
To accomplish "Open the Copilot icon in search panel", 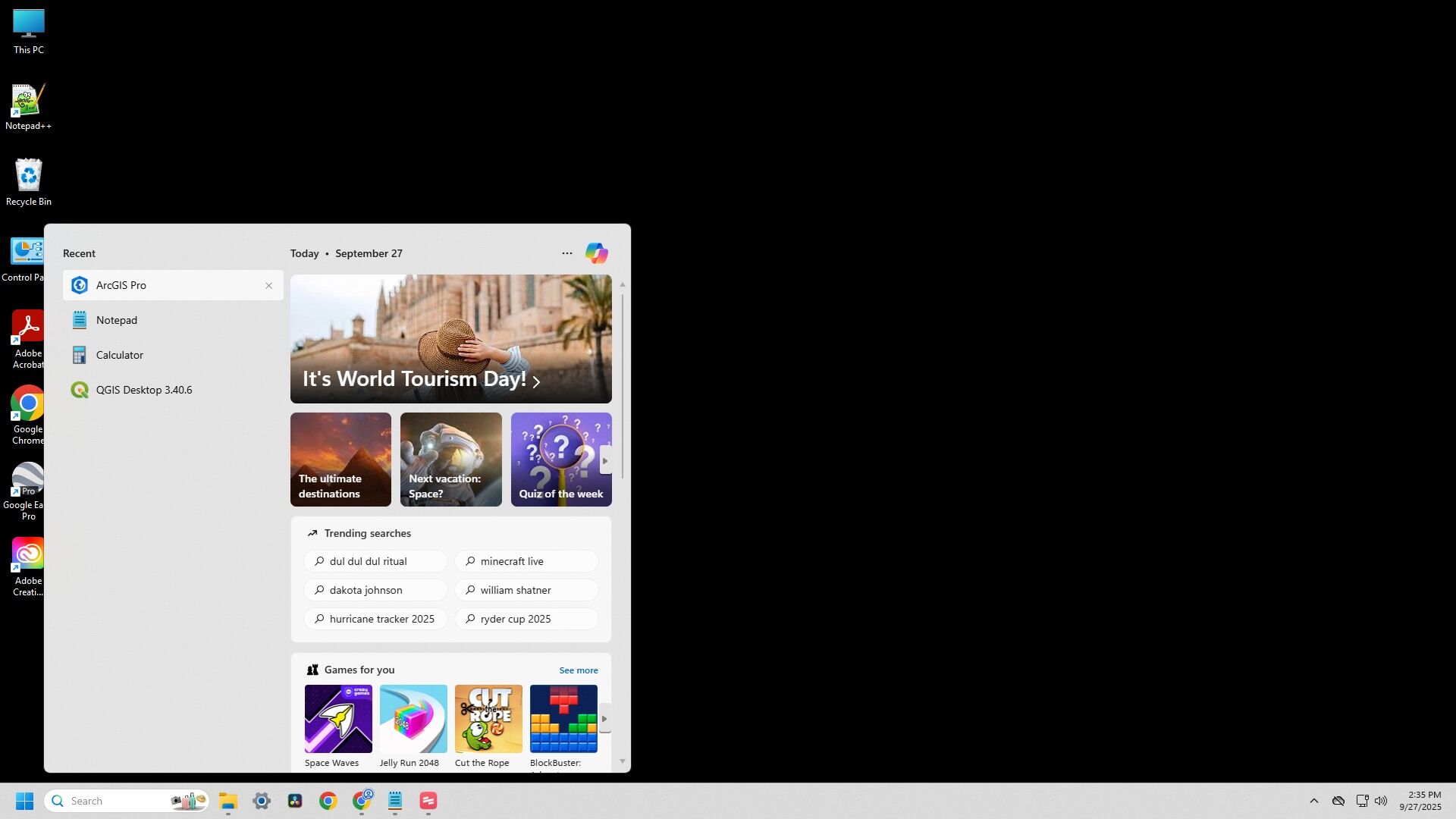I will [596, 253].
